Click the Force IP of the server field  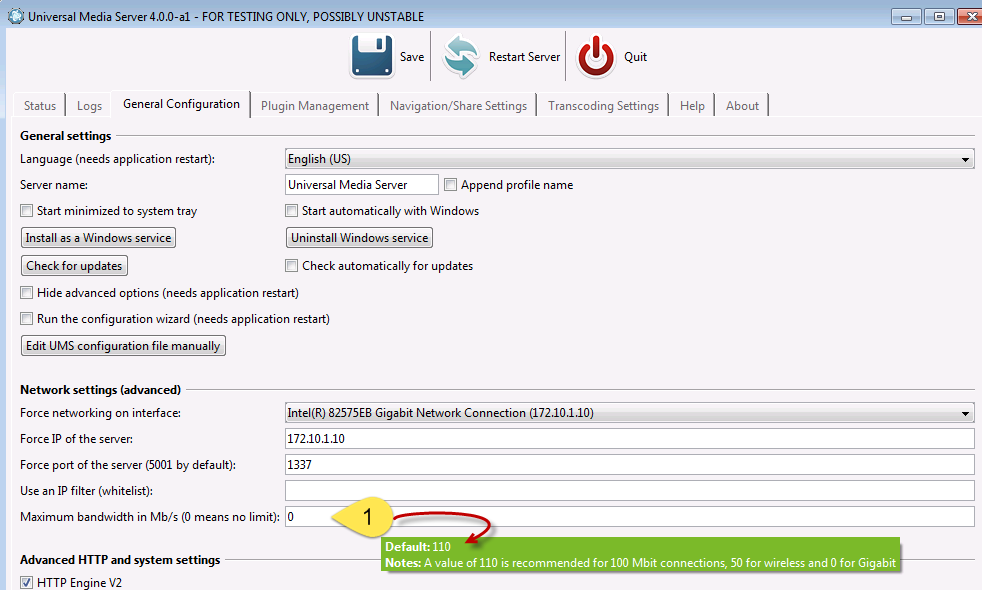(x=629, y=438)
